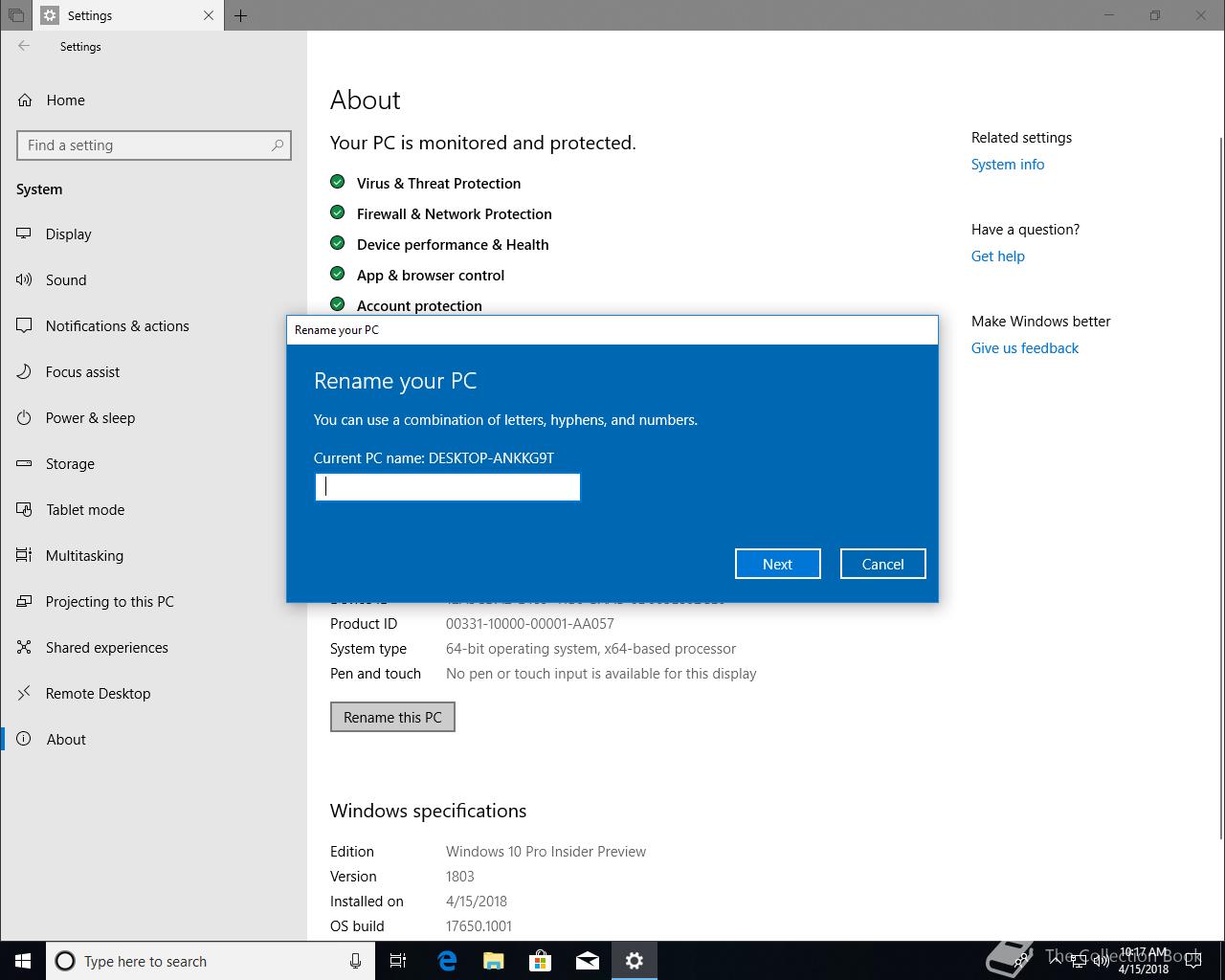This screenshot has height=980, width=1225.
Task: Open Focus assist moon icon
Action: [x=24, y=372]
